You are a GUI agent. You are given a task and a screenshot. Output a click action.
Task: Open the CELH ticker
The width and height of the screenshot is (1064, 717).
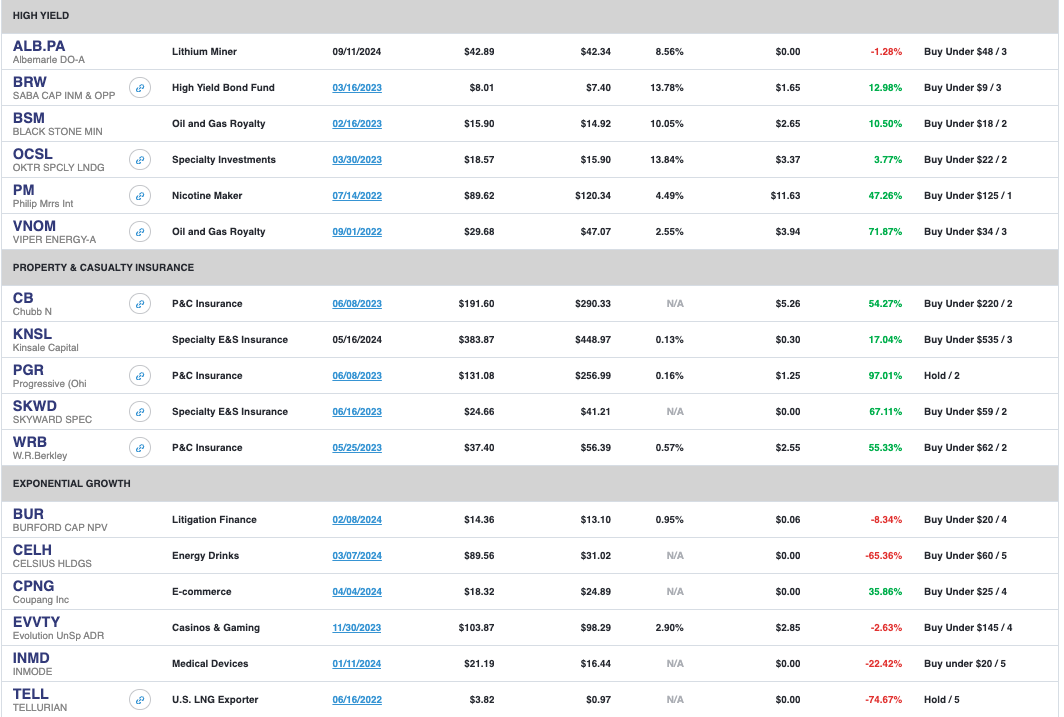coord(33,550)
